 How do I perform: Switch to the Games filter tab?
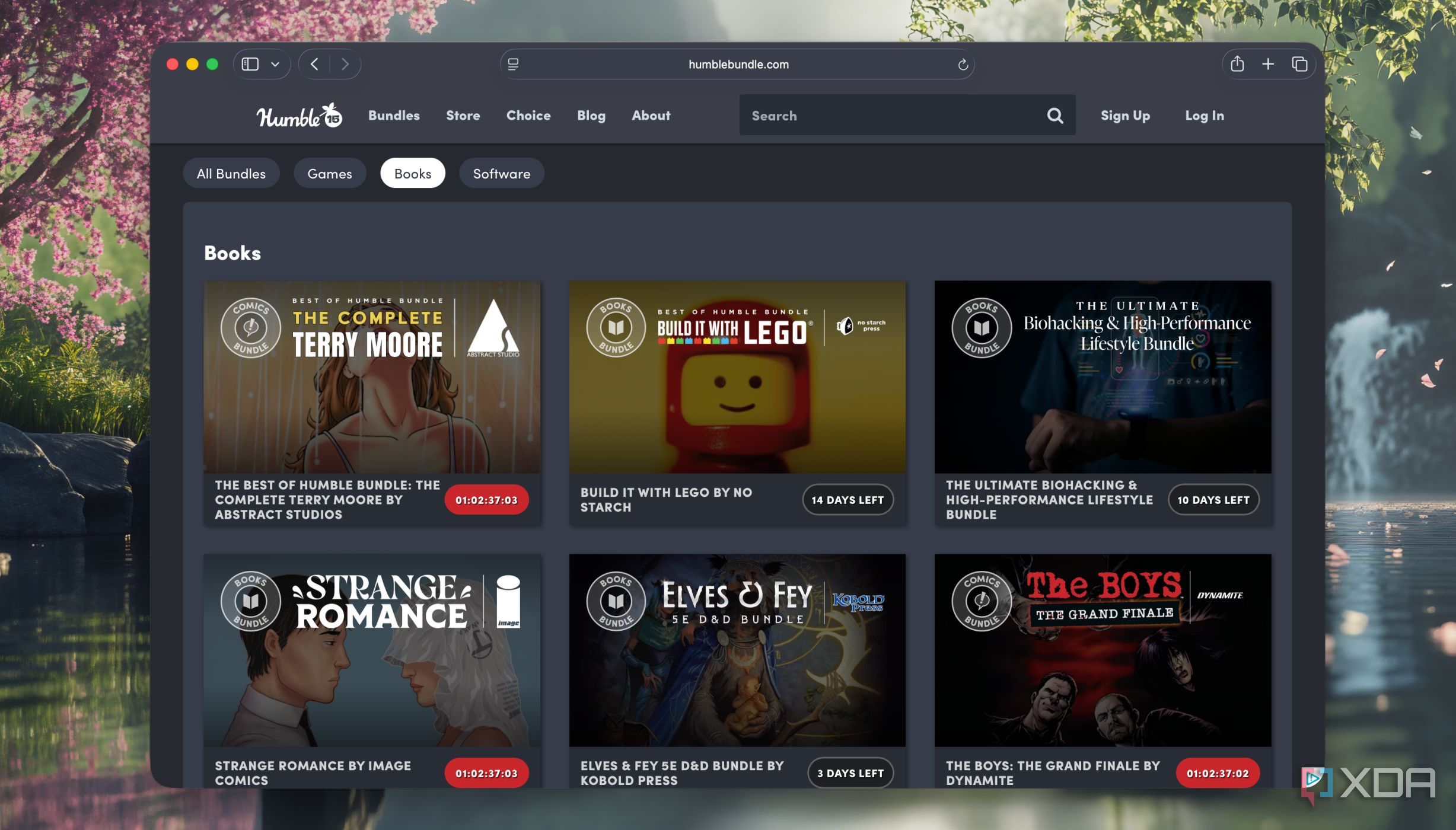point(330,173)
